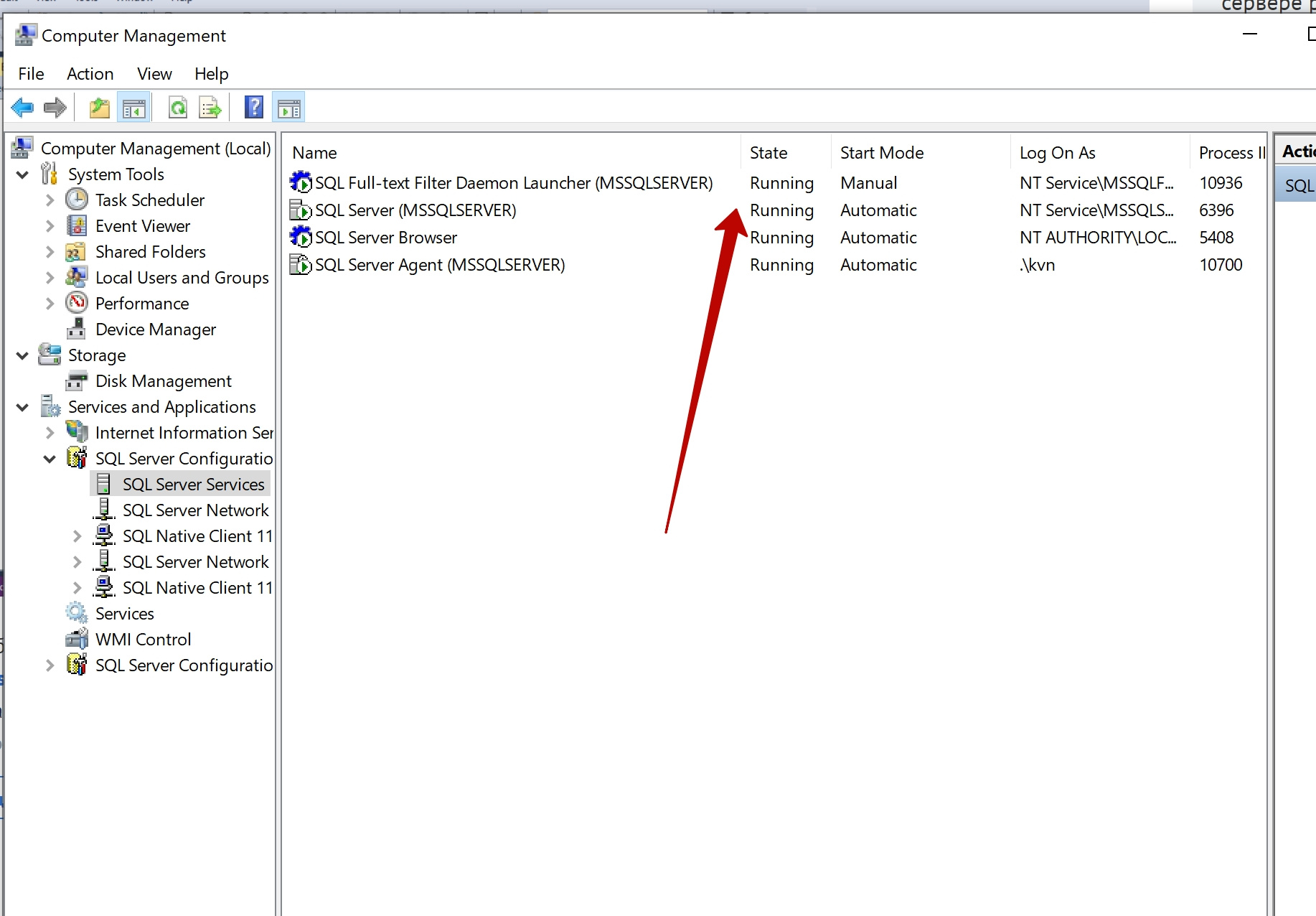Select SQL Server Services tree item
1316x916 pixels.
193,485
